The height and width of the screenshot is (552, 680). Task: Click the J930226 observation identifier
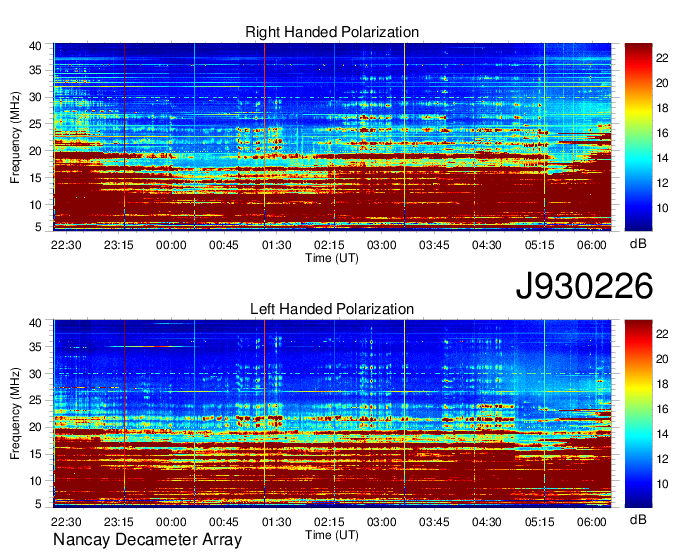tap(584, 286)
